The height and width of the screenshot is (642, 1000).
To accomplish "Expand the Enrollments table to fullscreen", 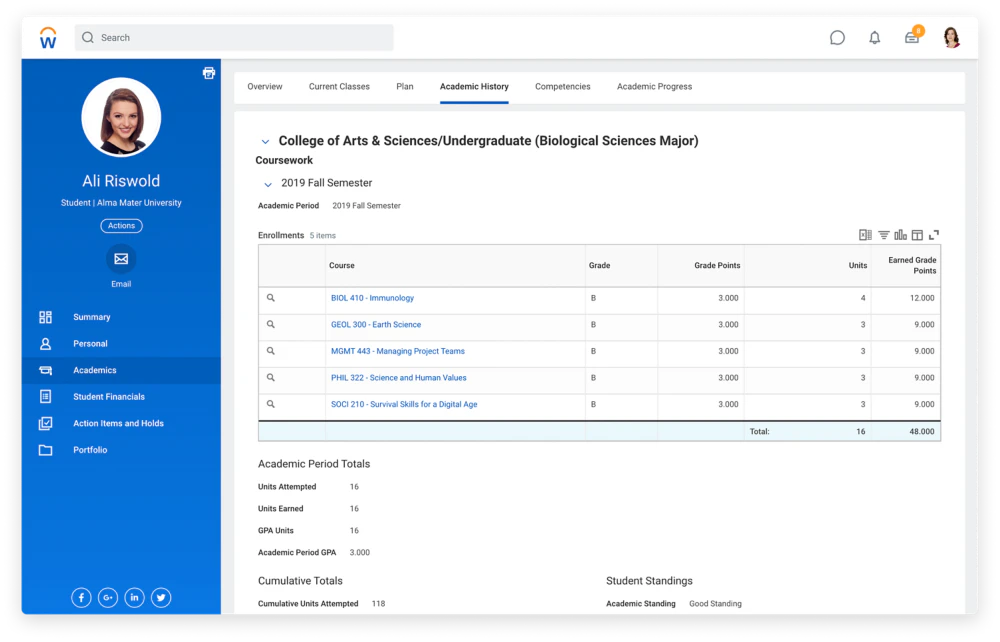I will coord(934,234).
